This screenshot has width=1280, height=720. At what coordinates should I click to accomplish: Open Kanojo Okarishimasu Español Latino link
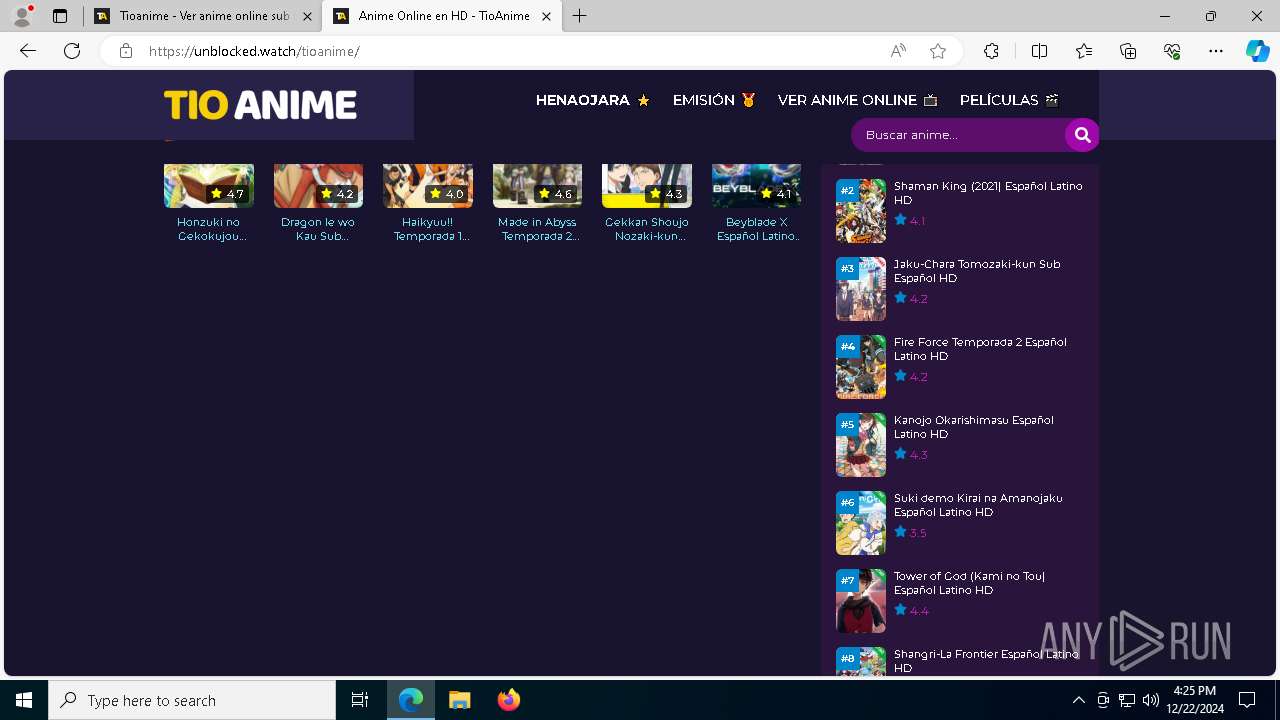tap(974, 427)
